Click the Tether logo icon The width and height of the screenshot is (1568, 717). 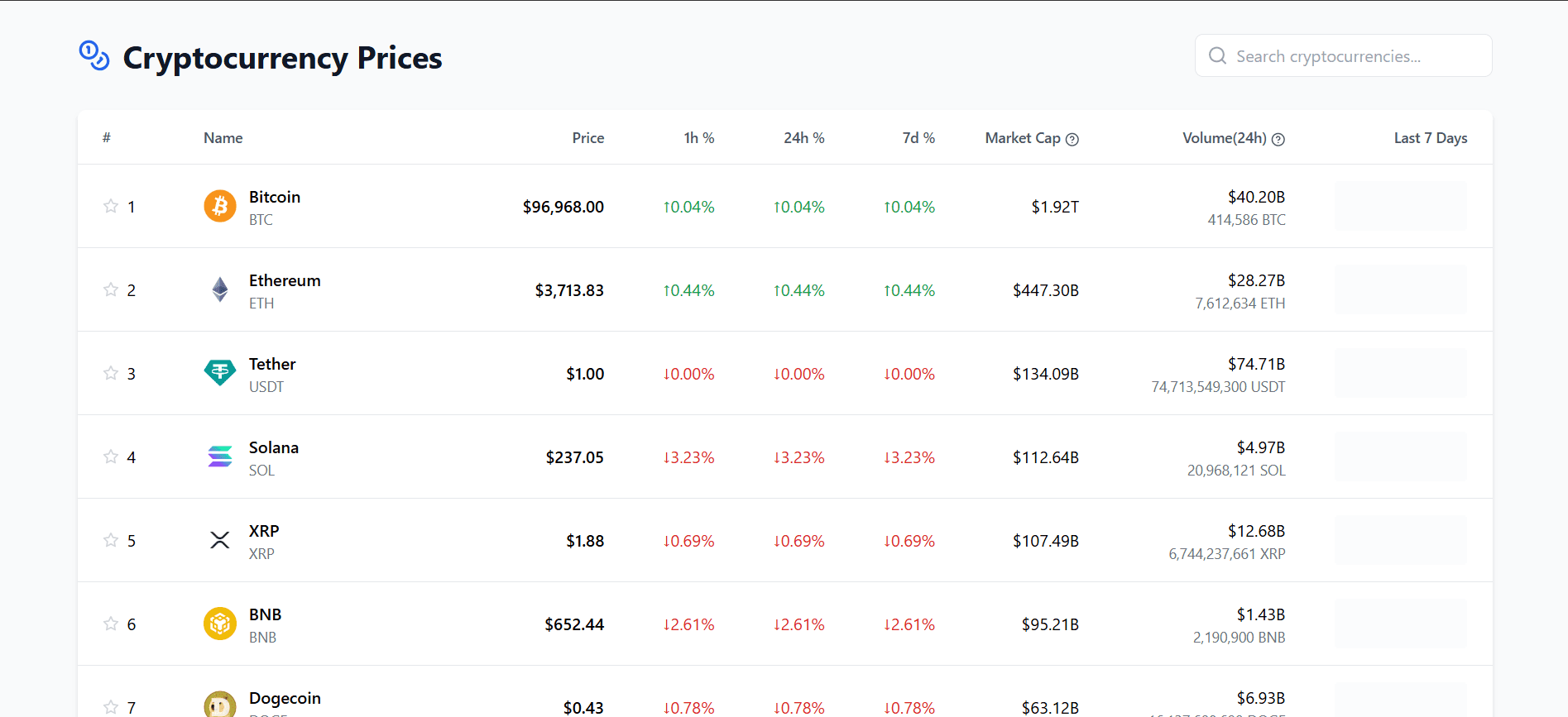(x=219, y=373)
